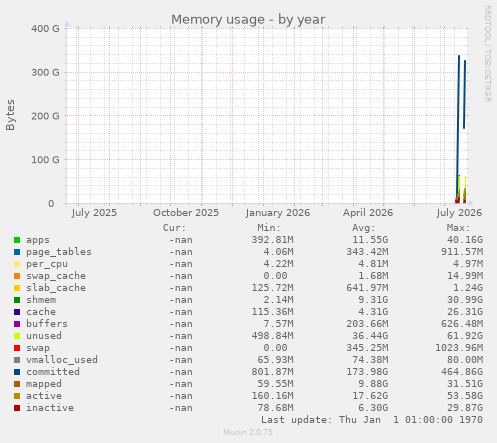
Task: Click the dark blue cache legend swatch
Action: 17,312
